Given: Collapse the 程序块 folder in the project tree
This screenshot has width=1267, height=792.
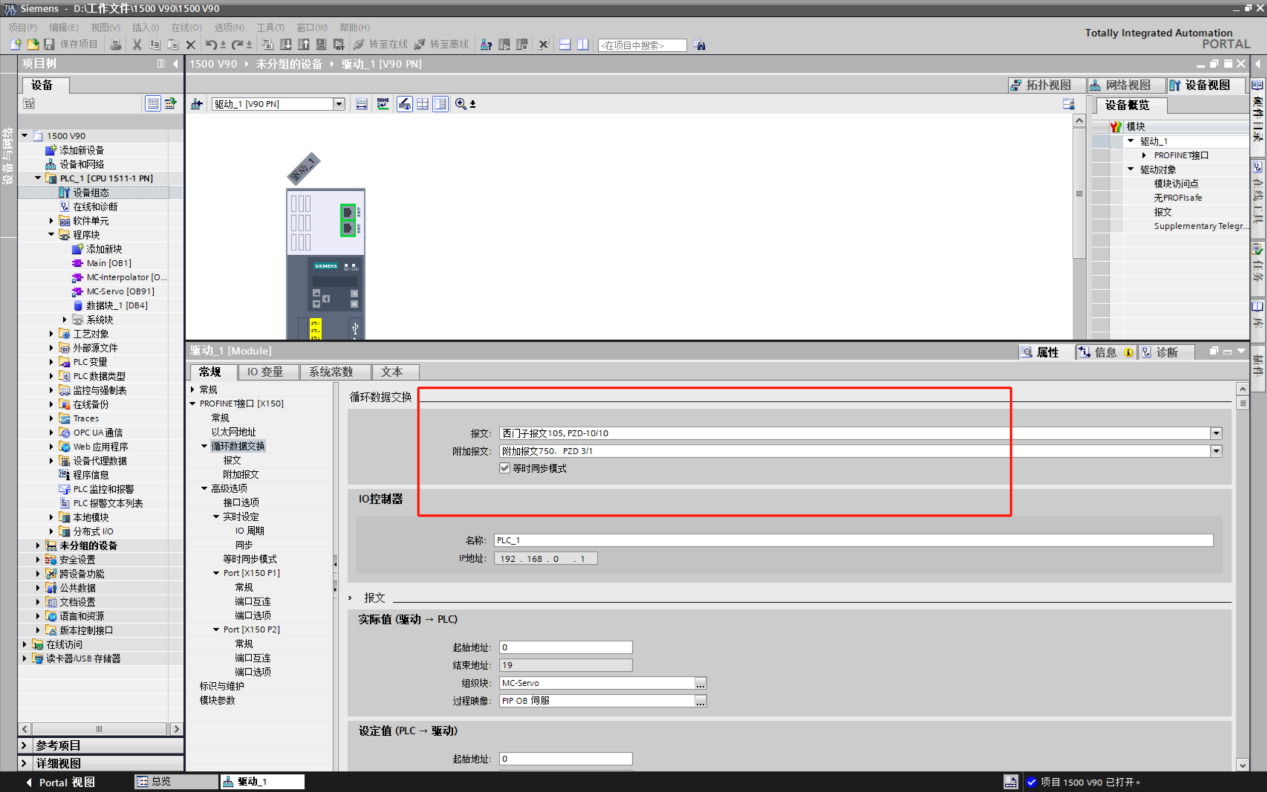Looking at the screenshot, I should (52, 235).
